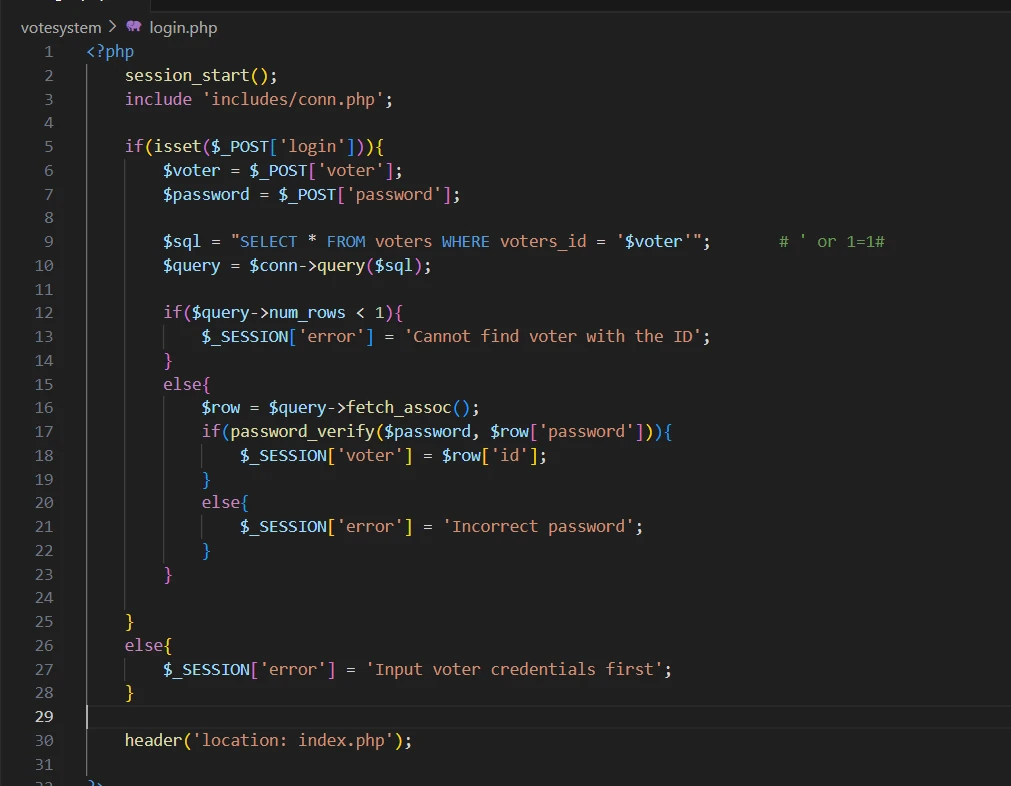Click line number 5 in gutter
This screenshot has width=1011, height=786.
click(49, 147)
